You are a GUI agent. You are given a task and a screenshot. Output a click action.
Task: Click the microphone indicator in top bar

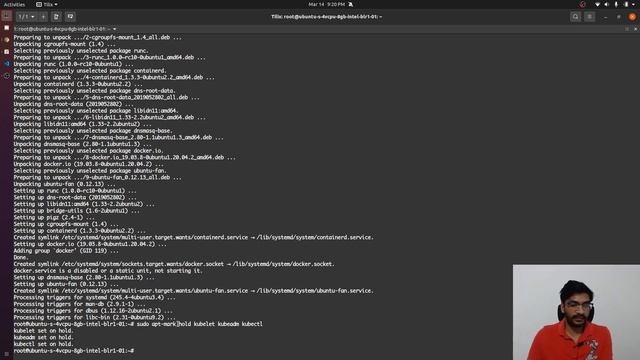pos(616,4)
